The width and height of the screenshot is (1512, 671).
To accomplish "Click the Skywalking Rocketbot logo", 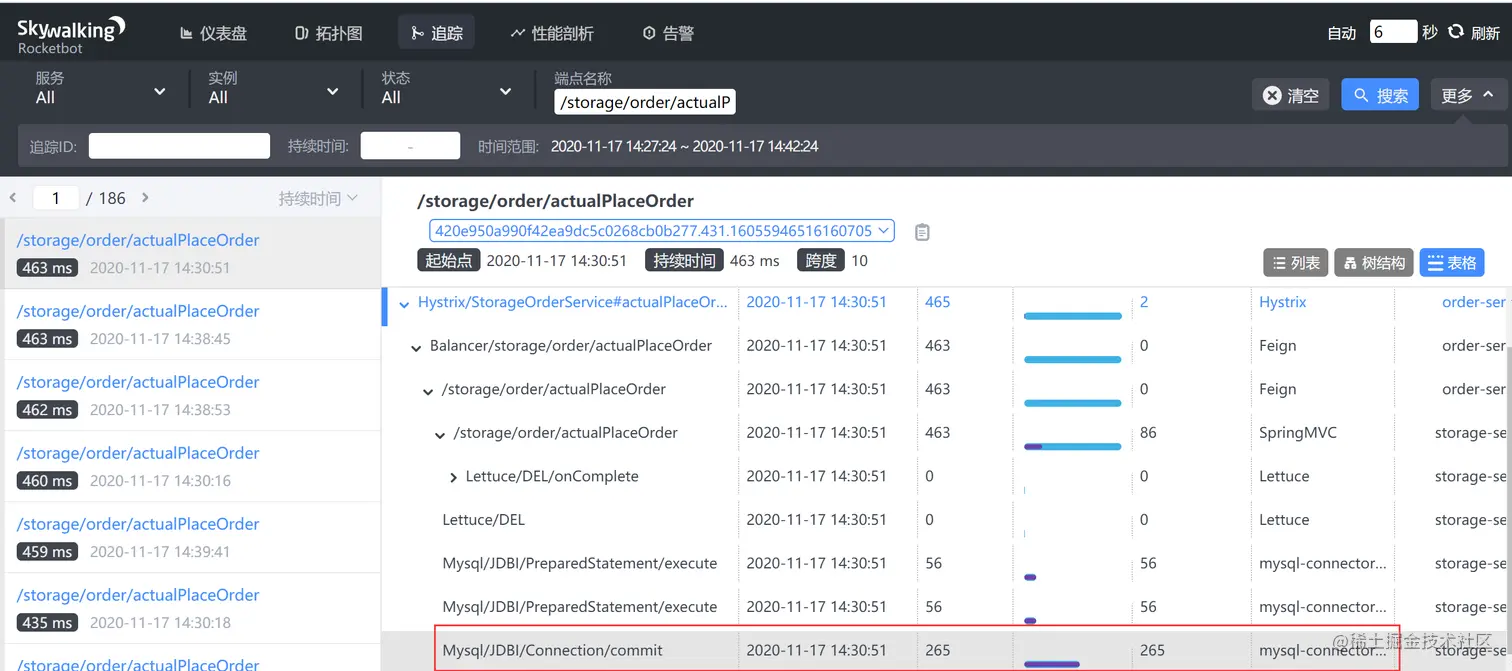I will pos(71,33).
